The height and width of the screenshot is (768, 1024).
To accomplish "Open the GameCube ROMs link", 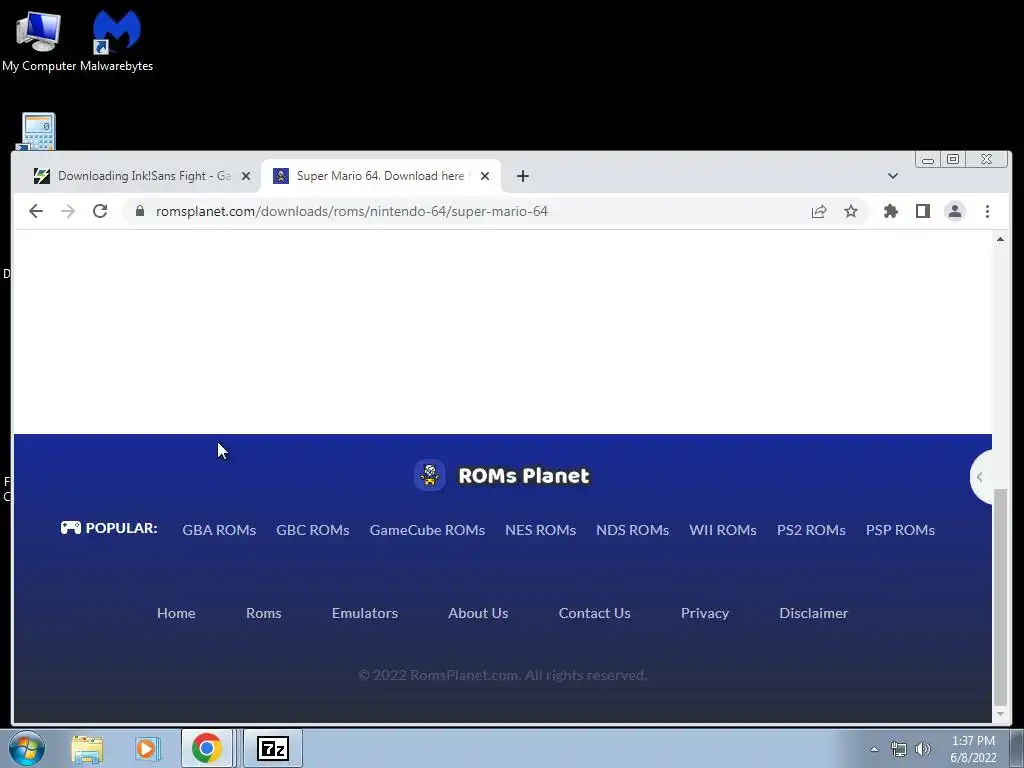I will coord(427,530).
